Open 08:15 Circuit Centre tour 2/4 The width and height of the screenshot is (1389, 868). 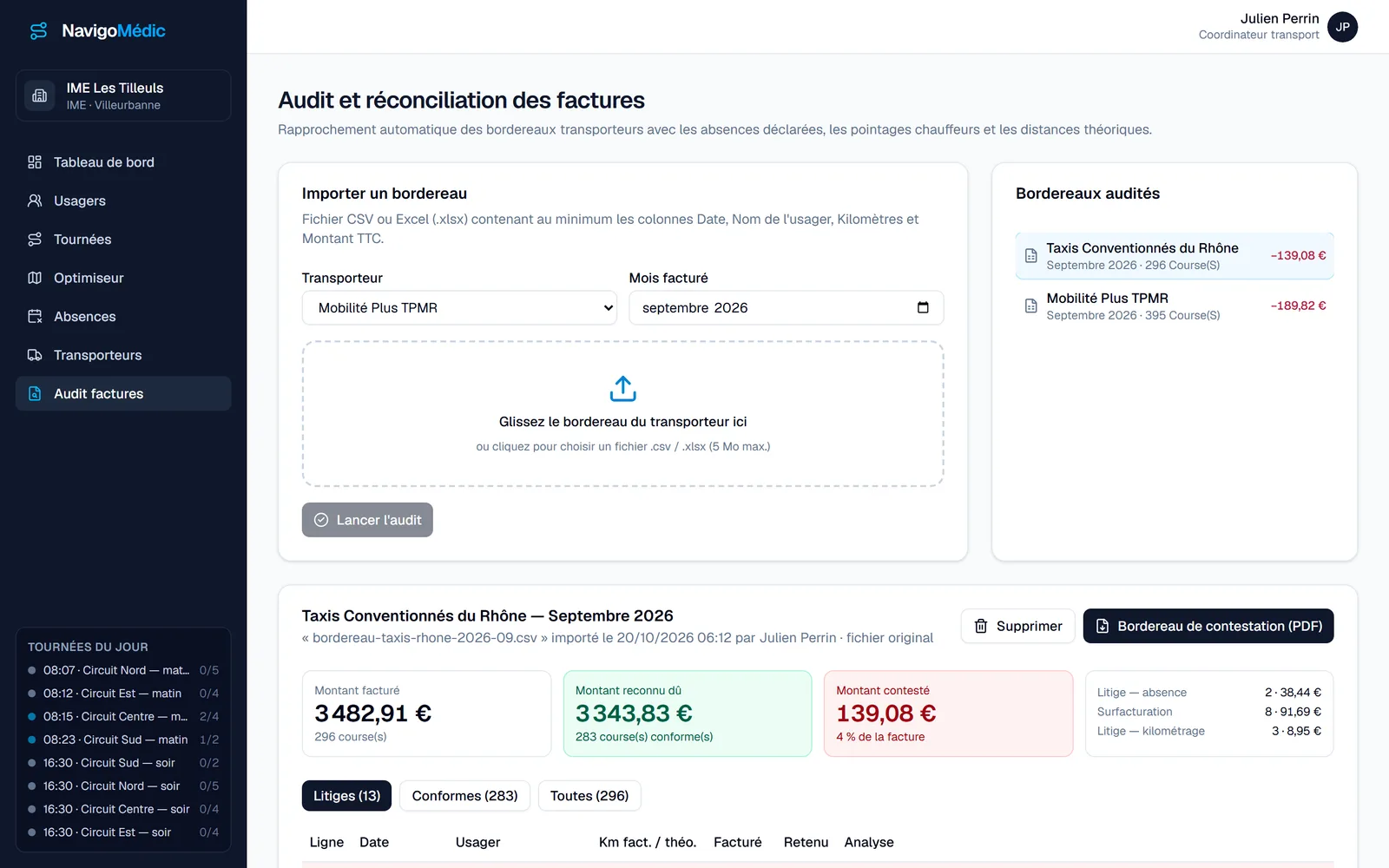coord(123,716)
